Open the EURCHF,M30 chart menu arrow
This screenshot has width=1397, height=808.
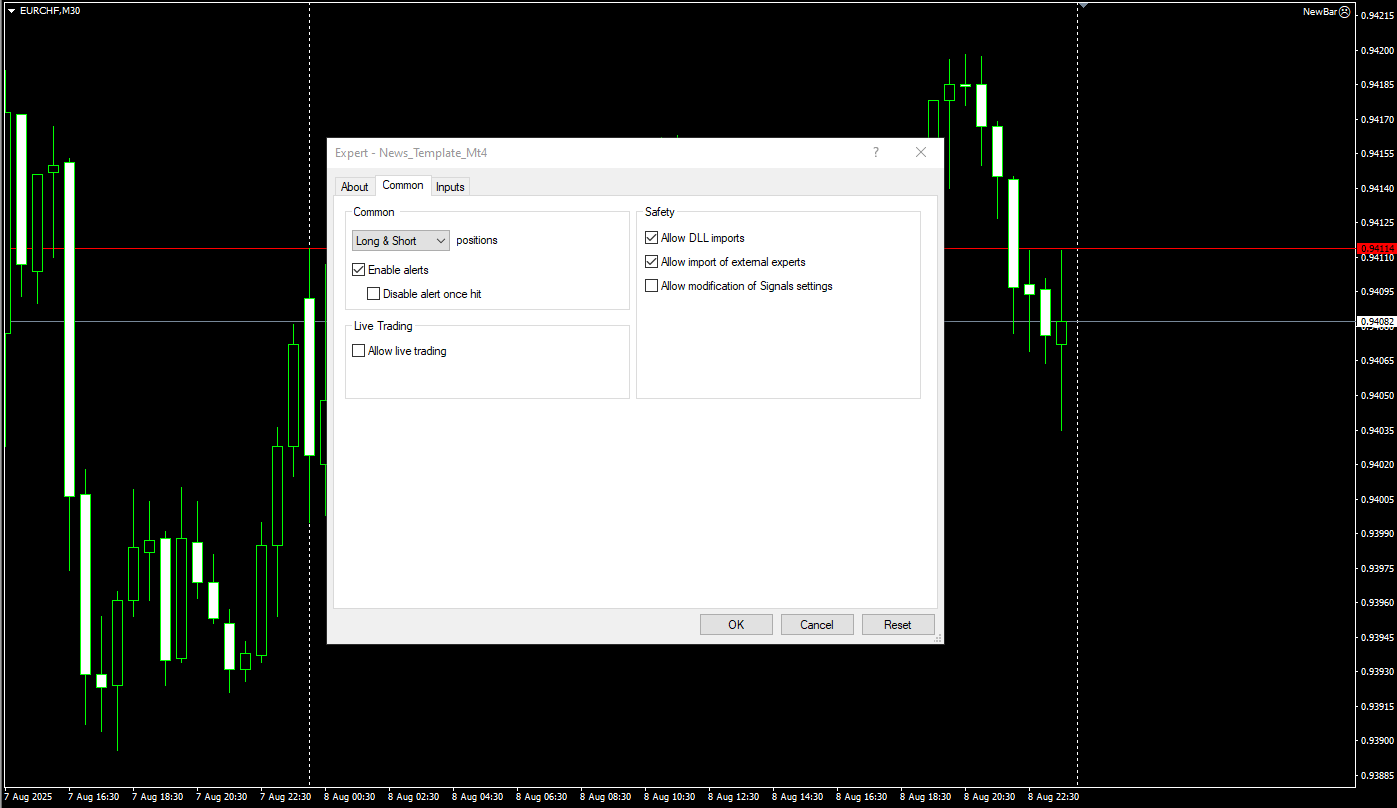pyautogui.click(x=11, y=10)
